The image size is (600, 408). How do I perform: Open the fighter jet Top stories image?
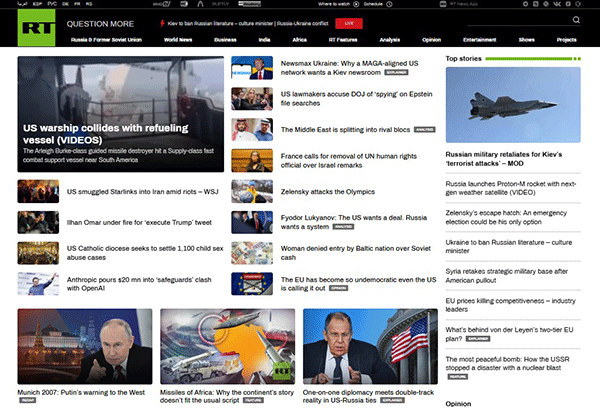pos(512,105)
